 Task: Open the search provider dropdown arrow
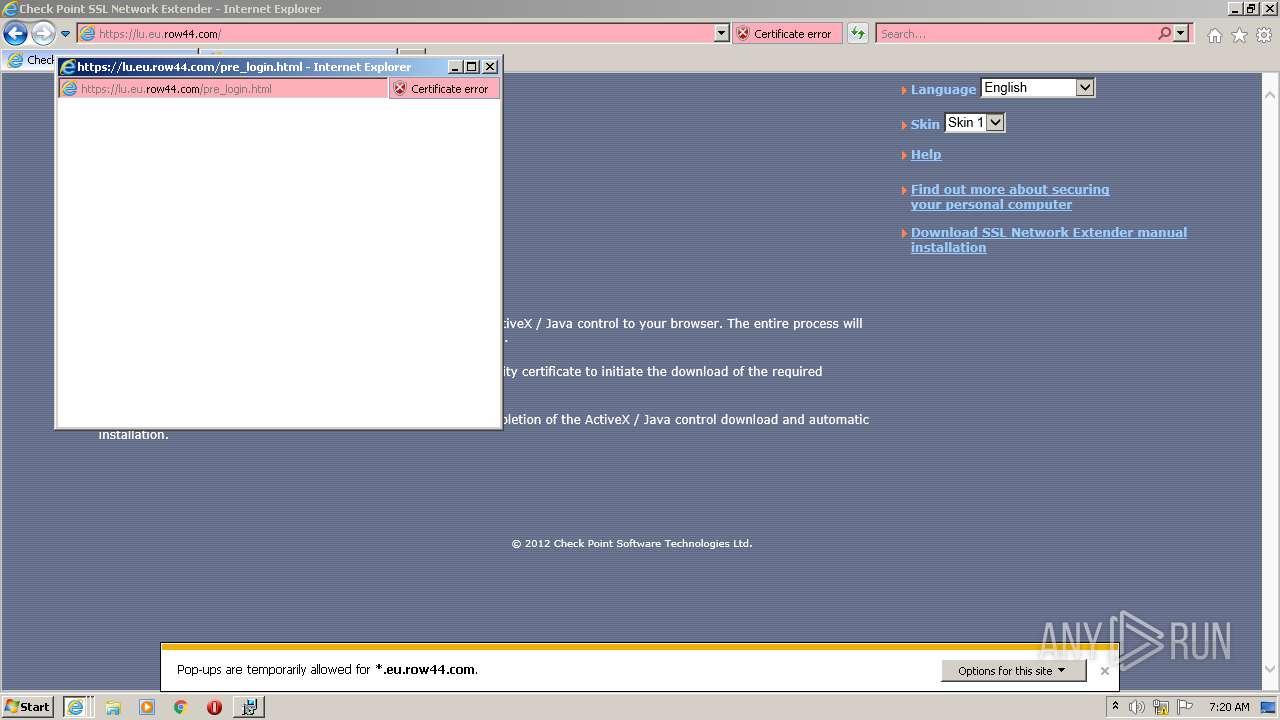[x=1181, y=33]
